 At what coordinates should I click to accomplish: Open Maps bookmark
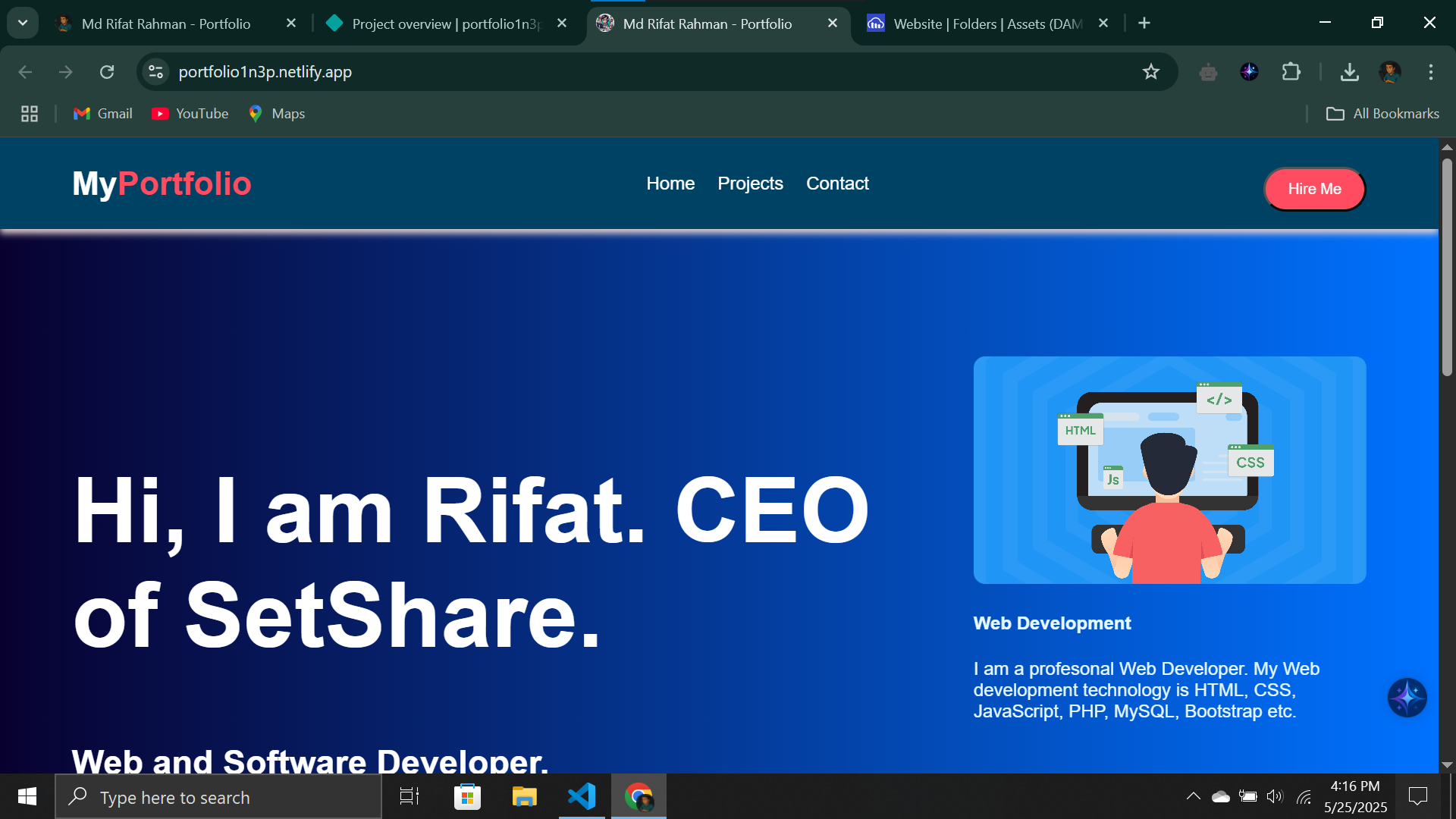277,114
